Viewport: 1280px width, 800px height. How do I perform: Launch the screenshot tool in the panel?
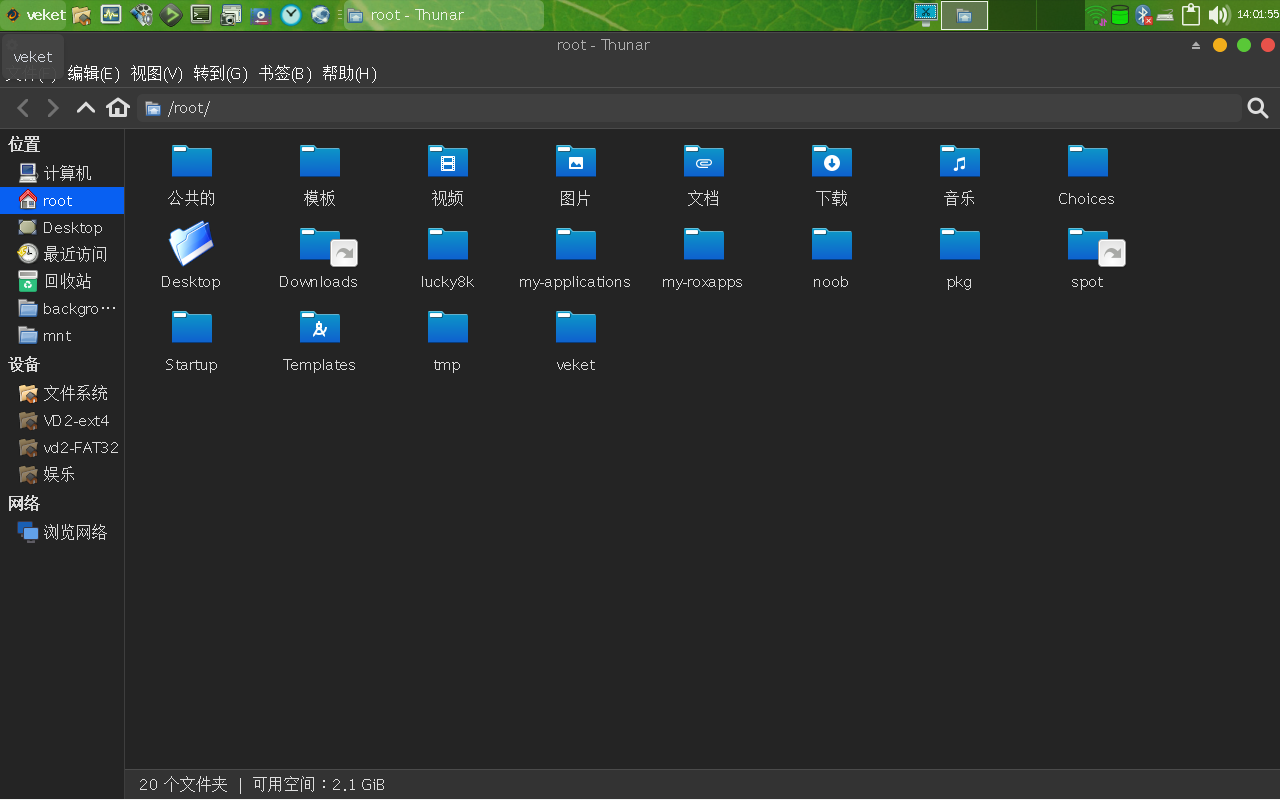[x=231, y=15]
